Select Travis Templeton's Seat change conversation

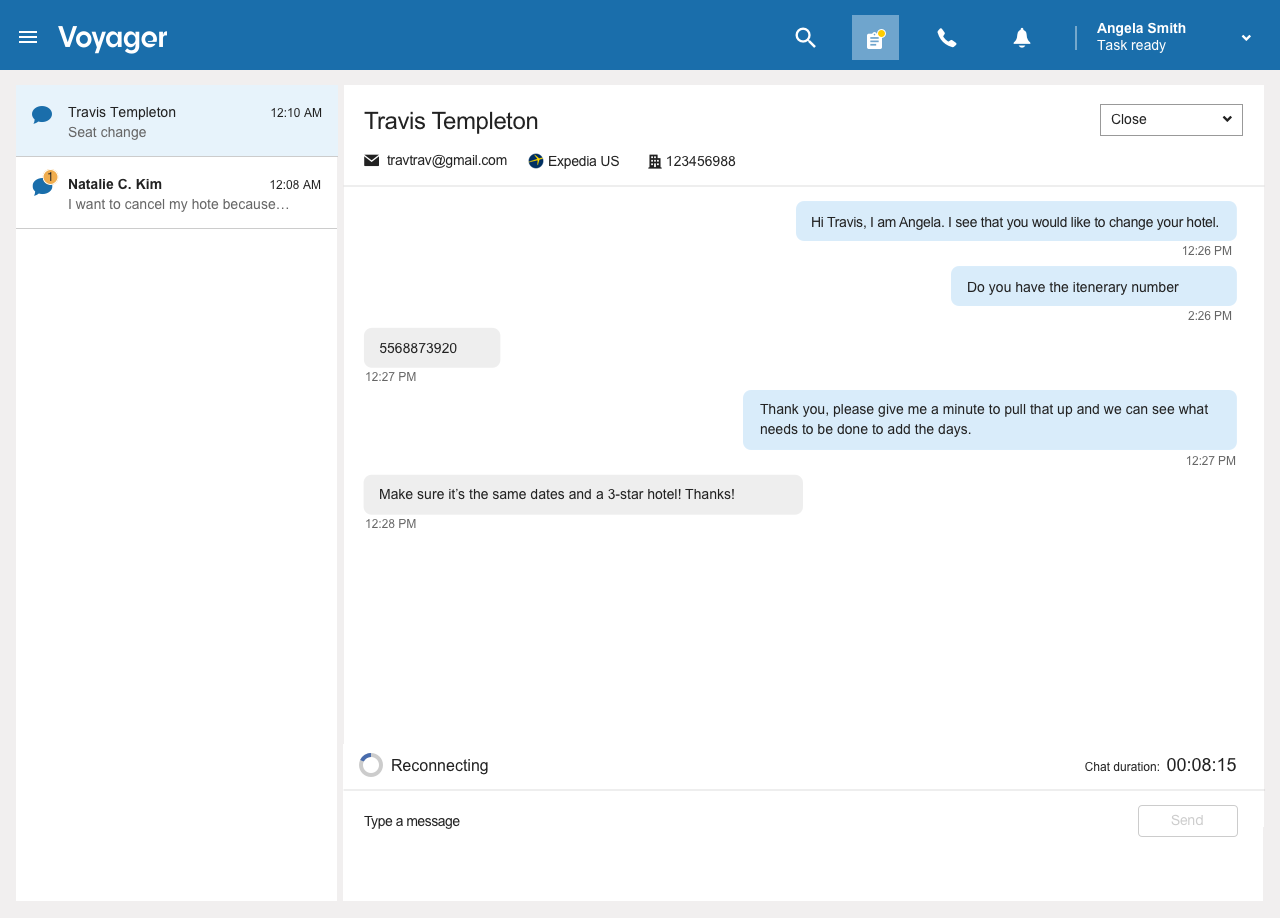tap(176, 122)
